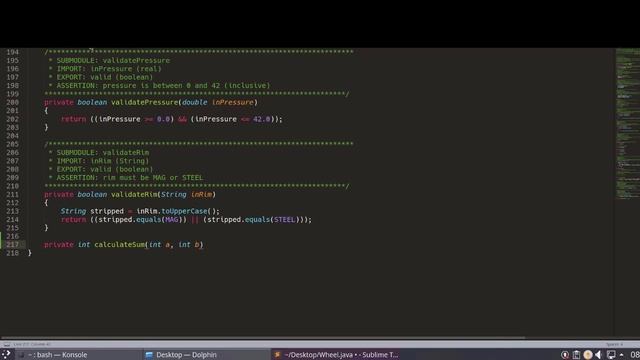Click the 42.0 value on line 202
640x360 pixels.
pyautogui.click(x=262, y=119)
